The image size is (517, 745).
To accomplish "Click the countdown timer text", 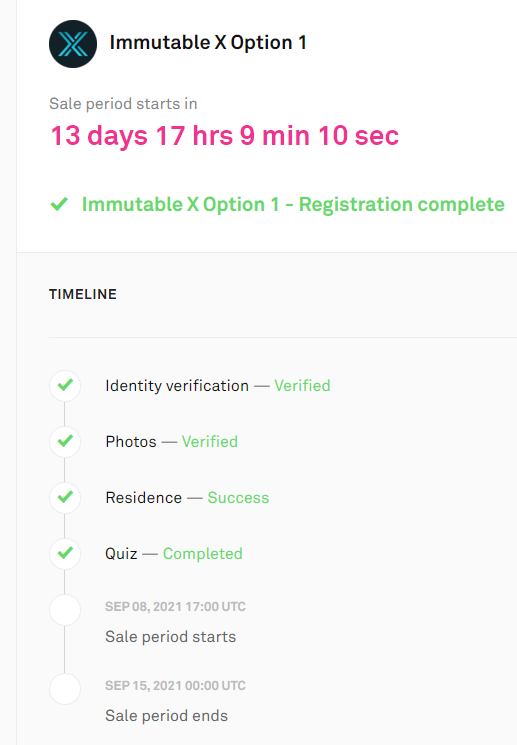I will pyautogui.click(x=225, y=136).
